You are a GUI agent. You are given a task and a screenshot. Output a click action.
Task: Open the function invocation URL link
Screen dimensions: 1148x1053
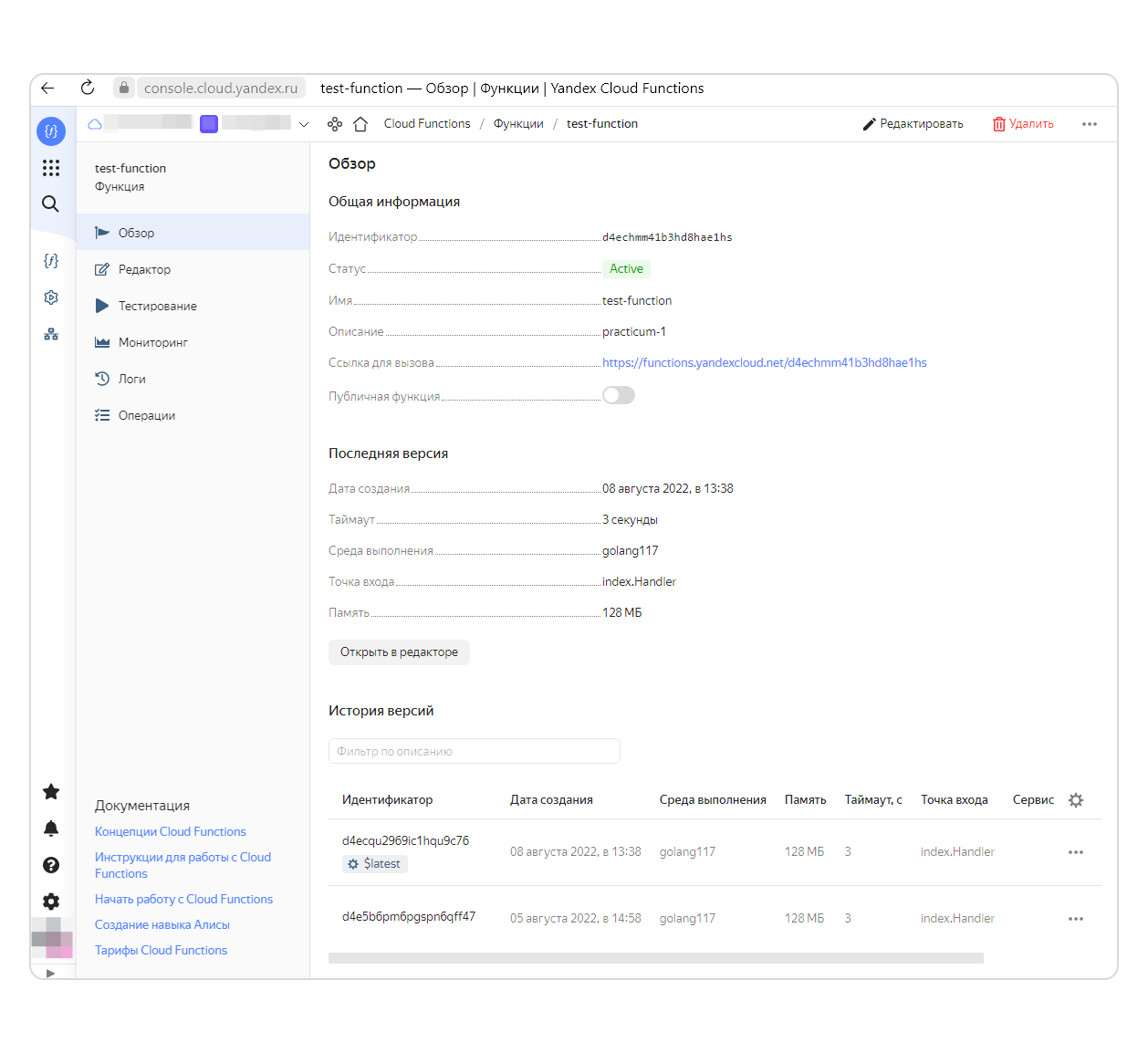tap(765, 363)
